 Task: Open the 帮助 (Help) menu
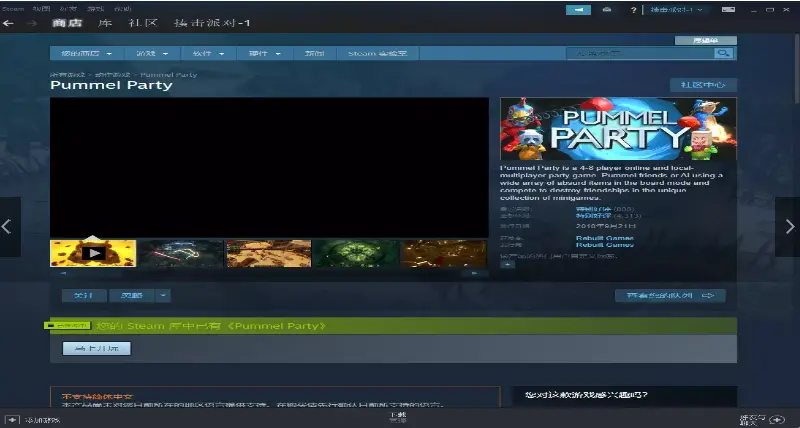pyautogui.click(x=122, y=9)
